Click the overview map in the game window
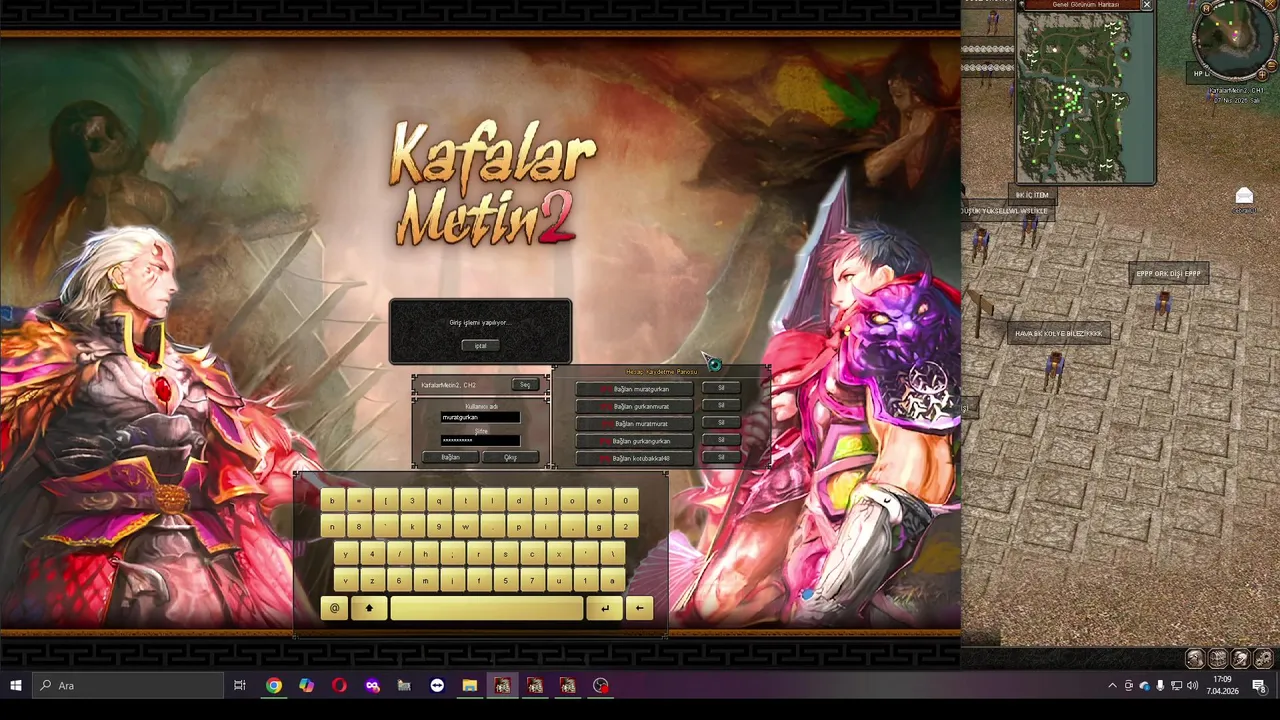The width and height of the screenshot is (1280, 720). 1086,97
